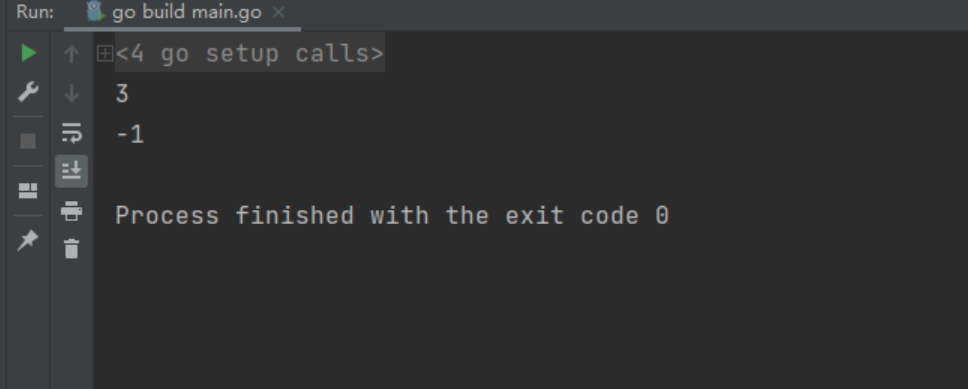Screen dimensions: 968x389
Task: Select the 'go build main.go' run tab
Action: [x=183, y=13]
